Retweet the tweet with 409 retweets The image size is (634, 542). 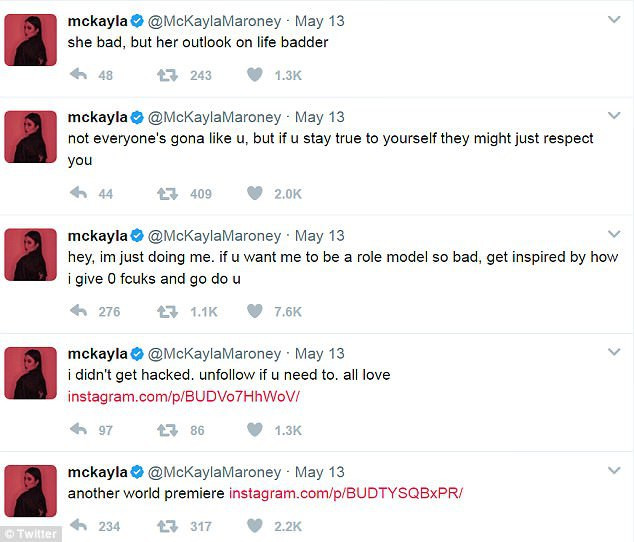tap(167, 193)
